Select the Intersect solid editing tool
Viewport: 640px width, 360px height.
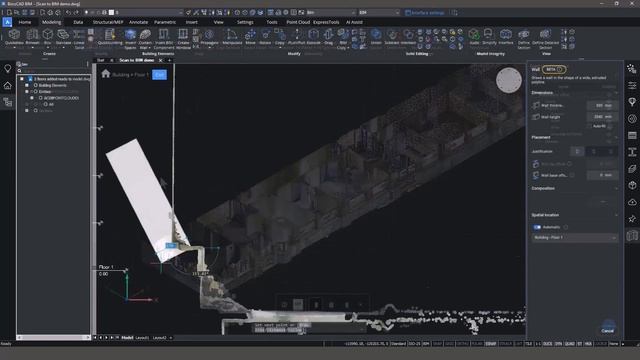pyautogui.click(x=408, y=37)
